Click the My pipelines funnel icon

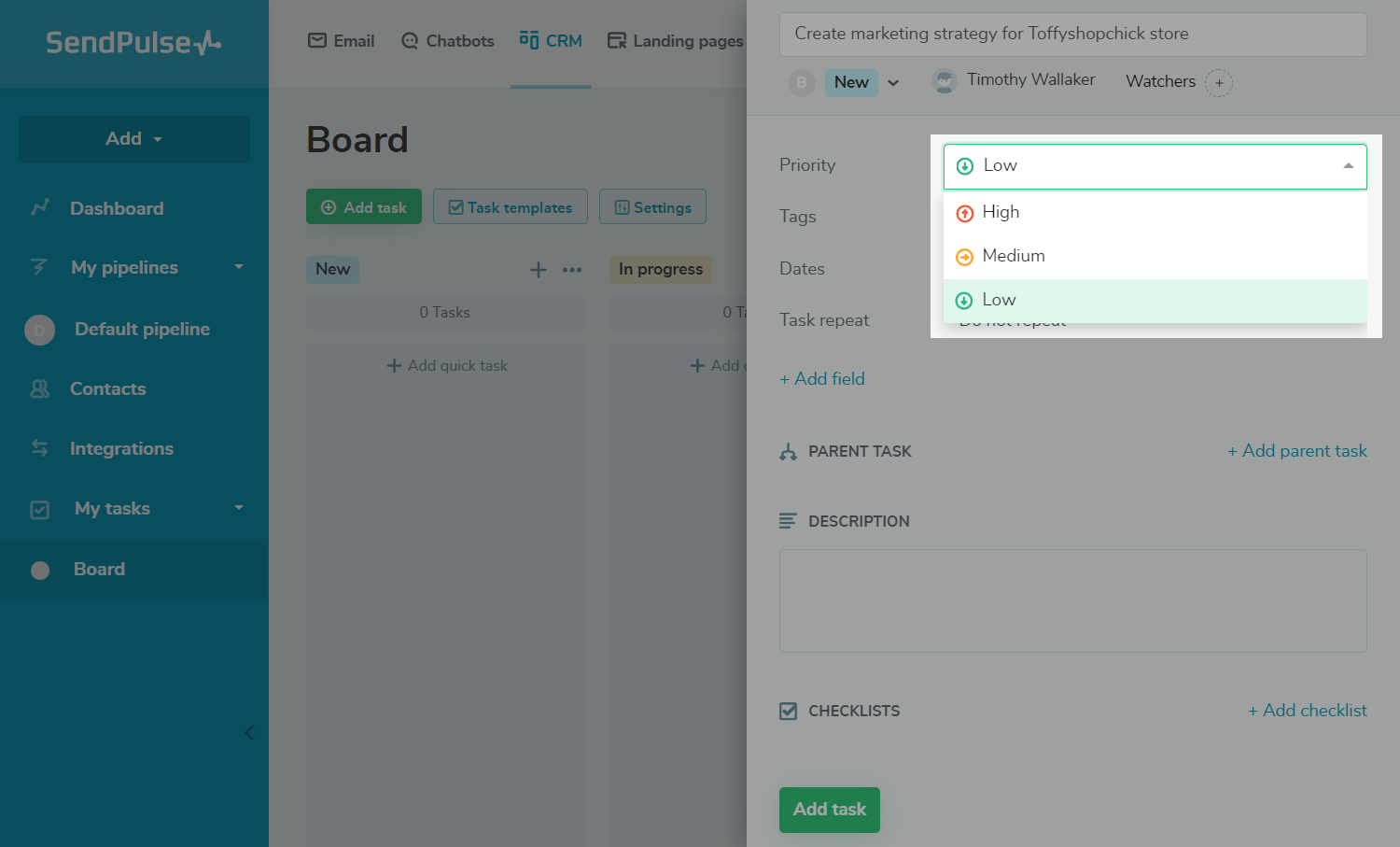tap(39, 267)
